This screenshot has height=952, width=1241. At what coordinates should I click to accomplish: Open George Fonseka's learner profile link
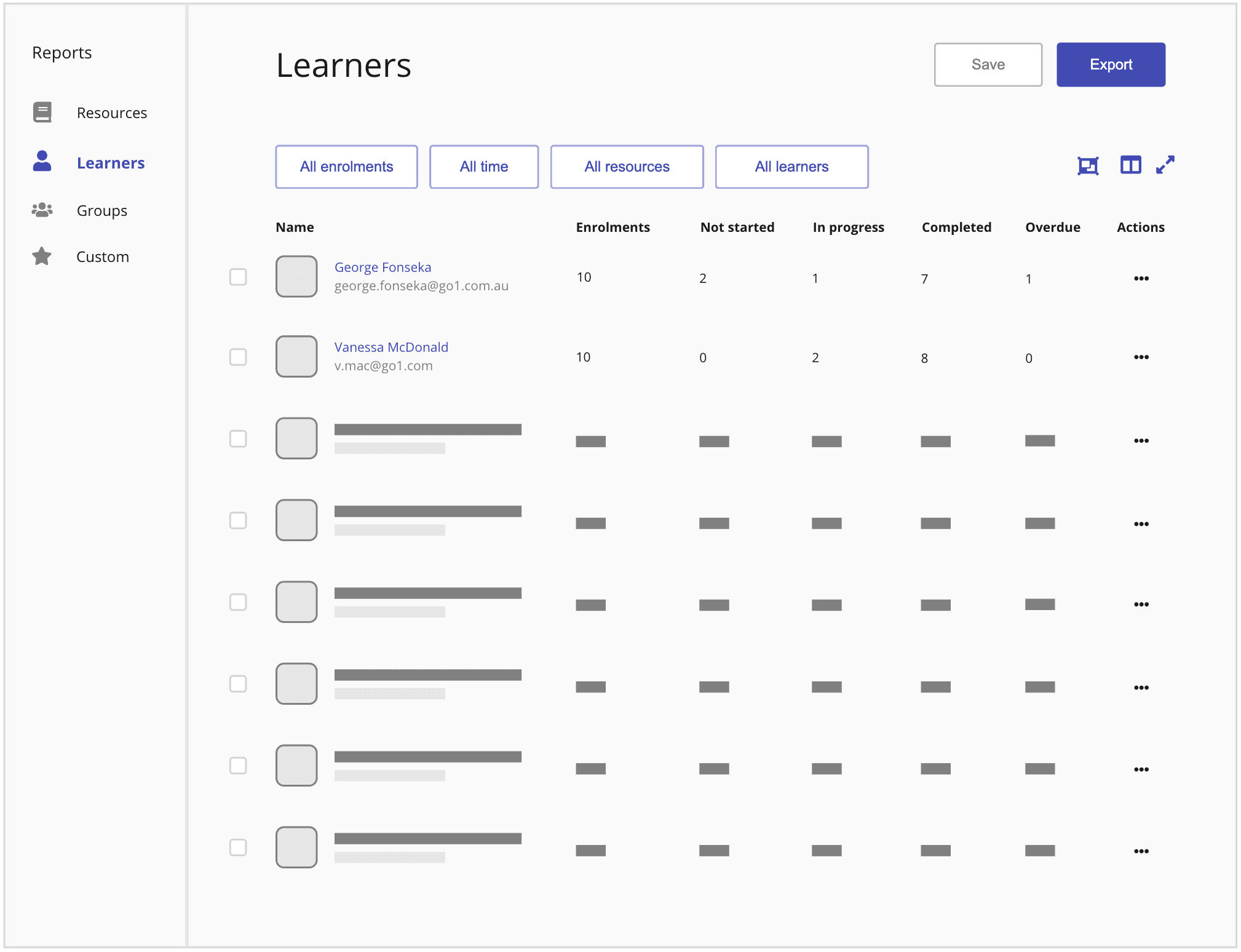(383, 267)
